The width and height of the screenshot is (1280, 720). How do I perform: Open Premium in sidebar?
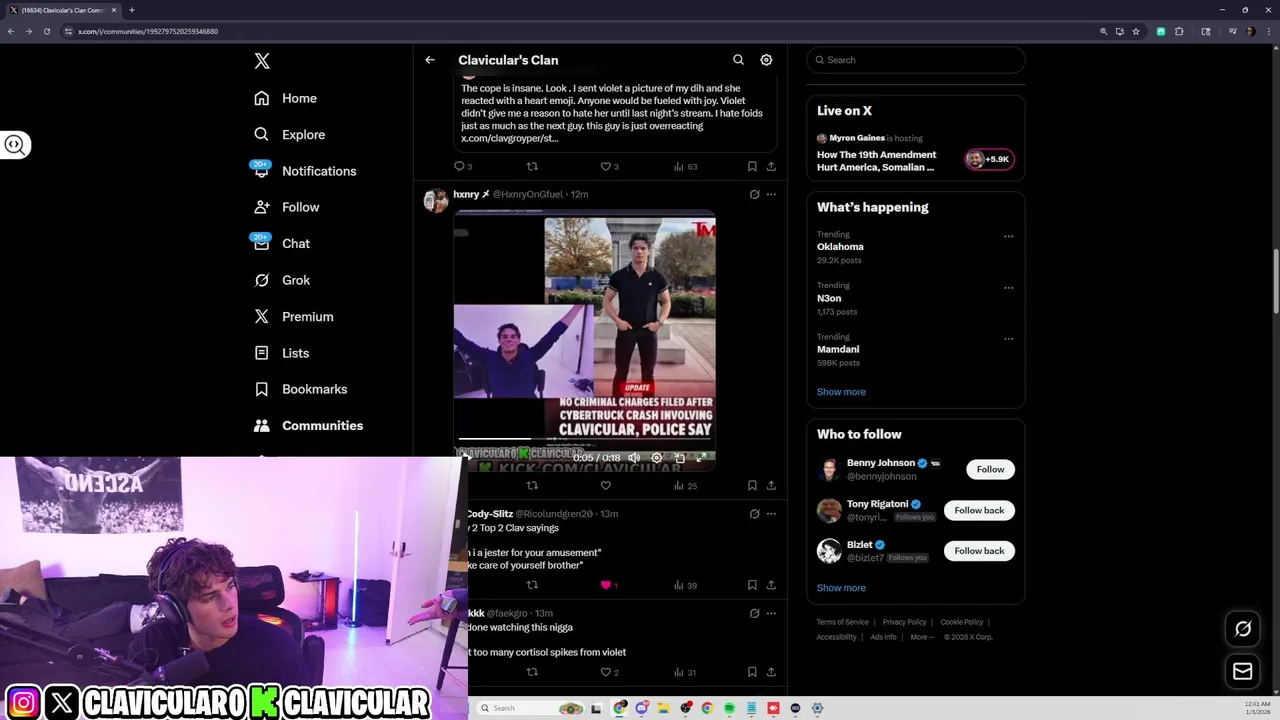click(293, 316)
